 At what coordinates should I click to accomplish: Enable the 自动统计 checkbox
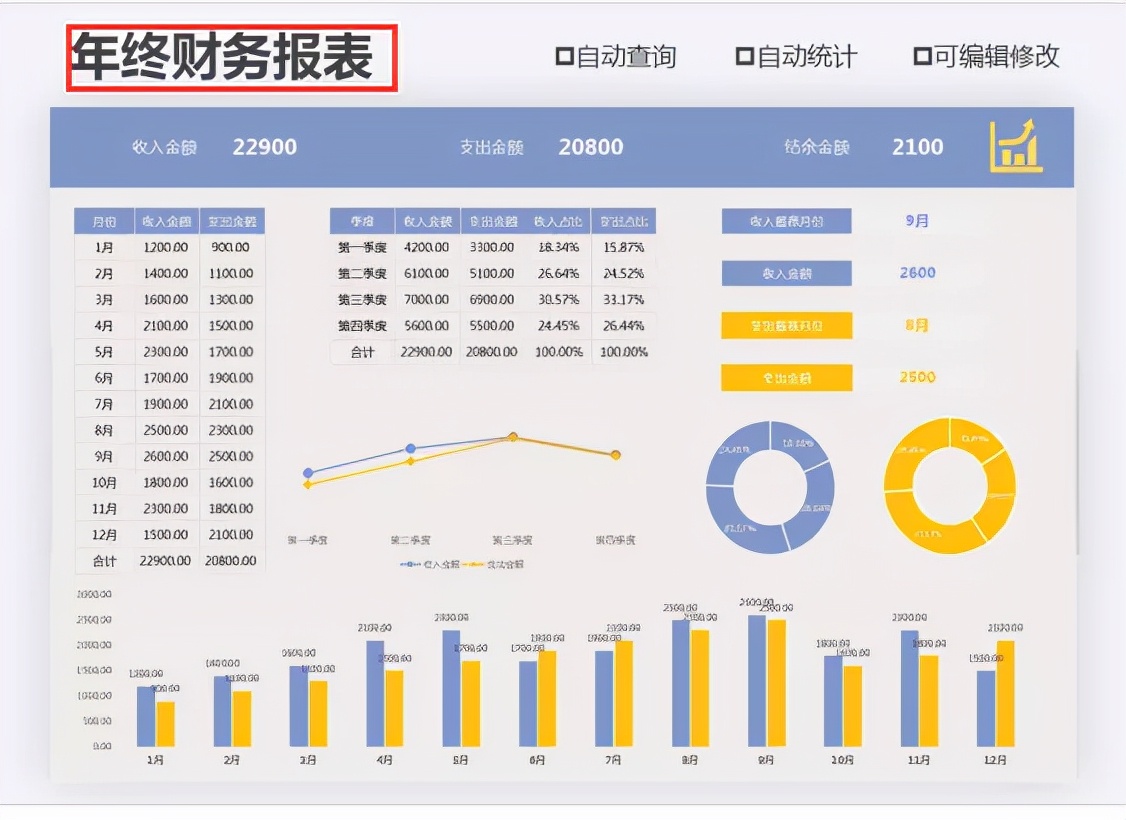tap(744, 57)
